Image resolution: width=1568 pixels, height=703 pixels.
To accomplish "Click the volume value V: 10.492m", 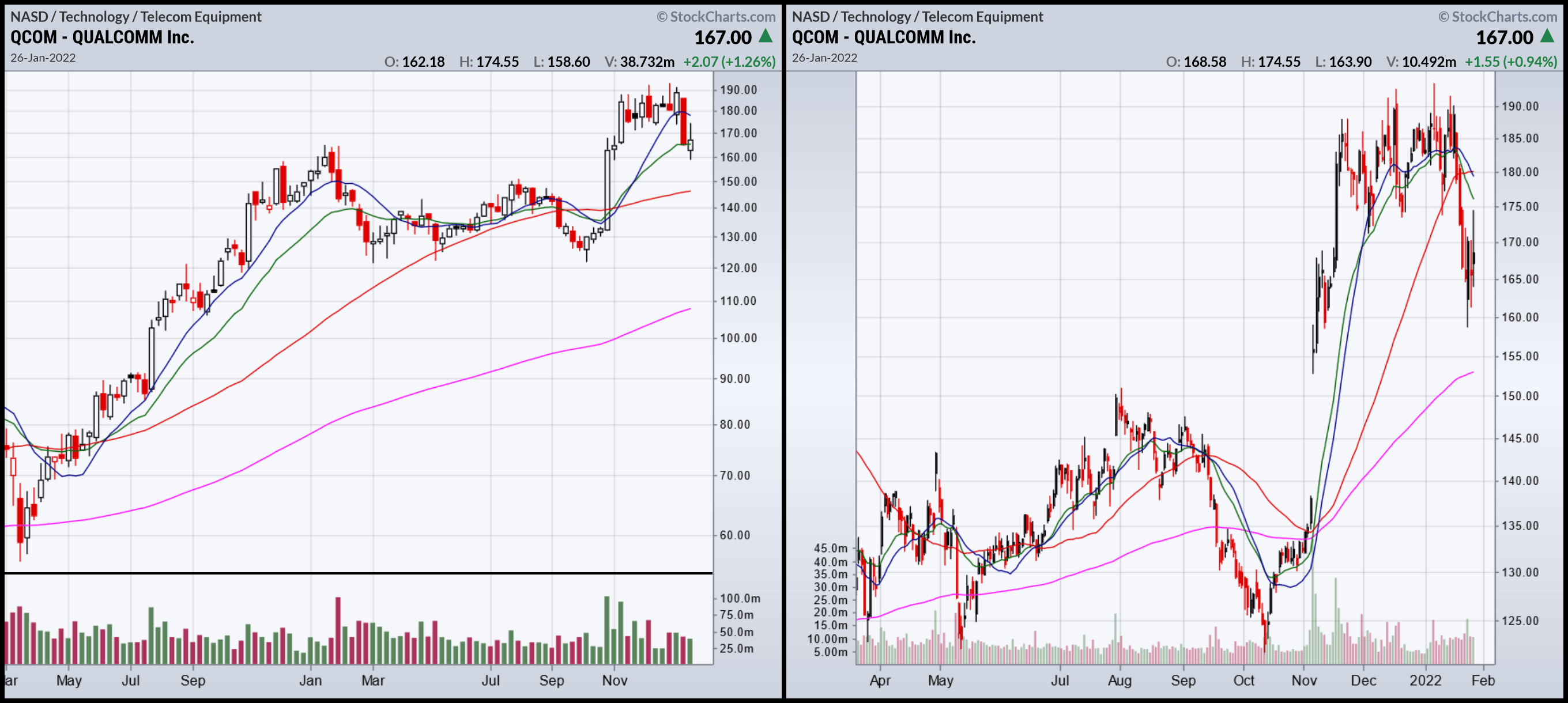I will [1422, 62].
